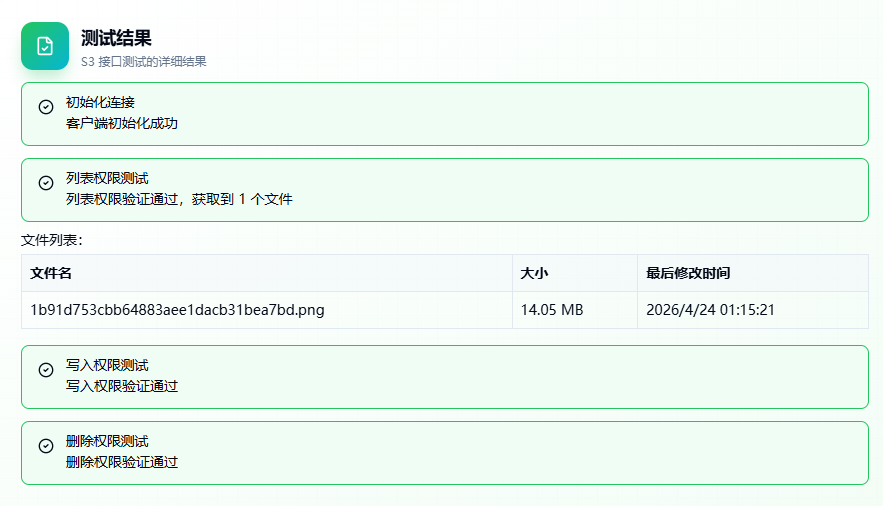Click the 测试结果 heading

(x=116, y=38)
